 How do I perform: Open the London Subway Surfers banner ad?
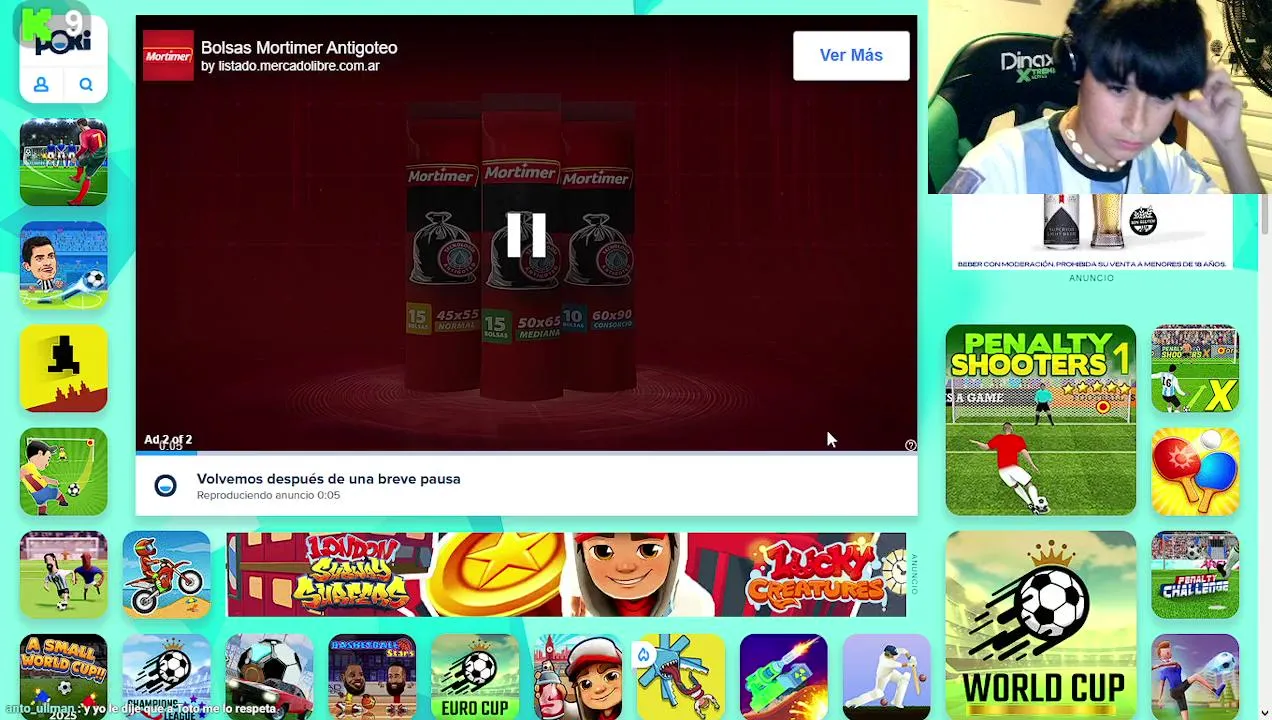(566, 575)
